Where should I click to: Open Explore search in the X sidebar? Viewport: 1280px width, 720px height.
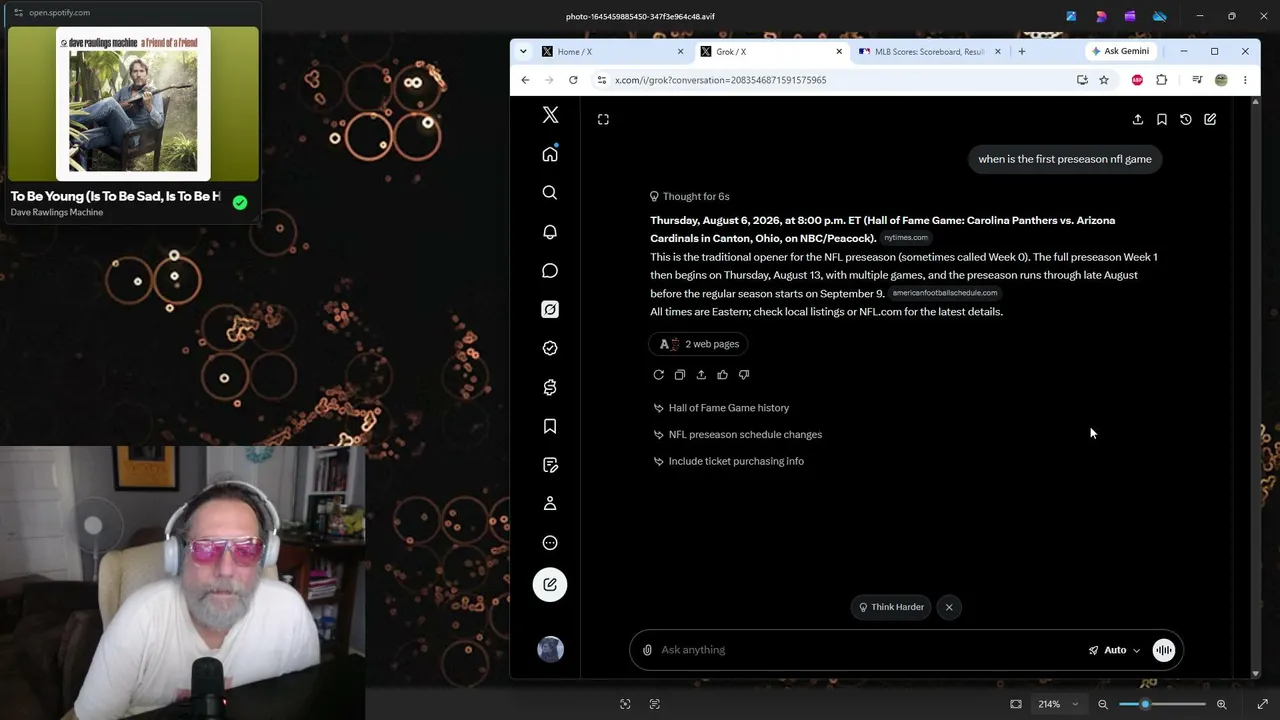click(x=550, y=193)
